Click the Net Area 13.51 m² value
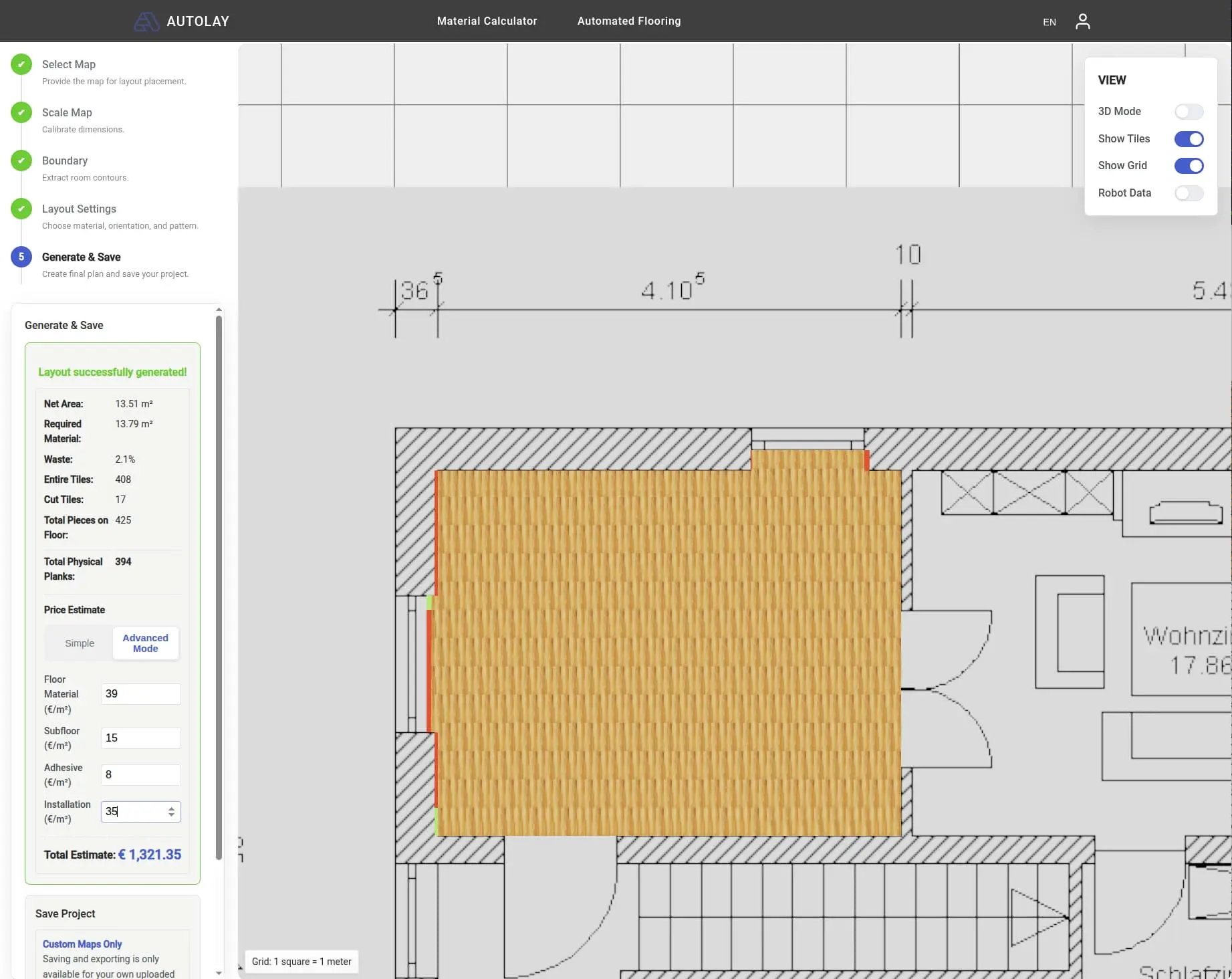The height and width of the screenshot is (979, 1232). [x=134, y=404]
